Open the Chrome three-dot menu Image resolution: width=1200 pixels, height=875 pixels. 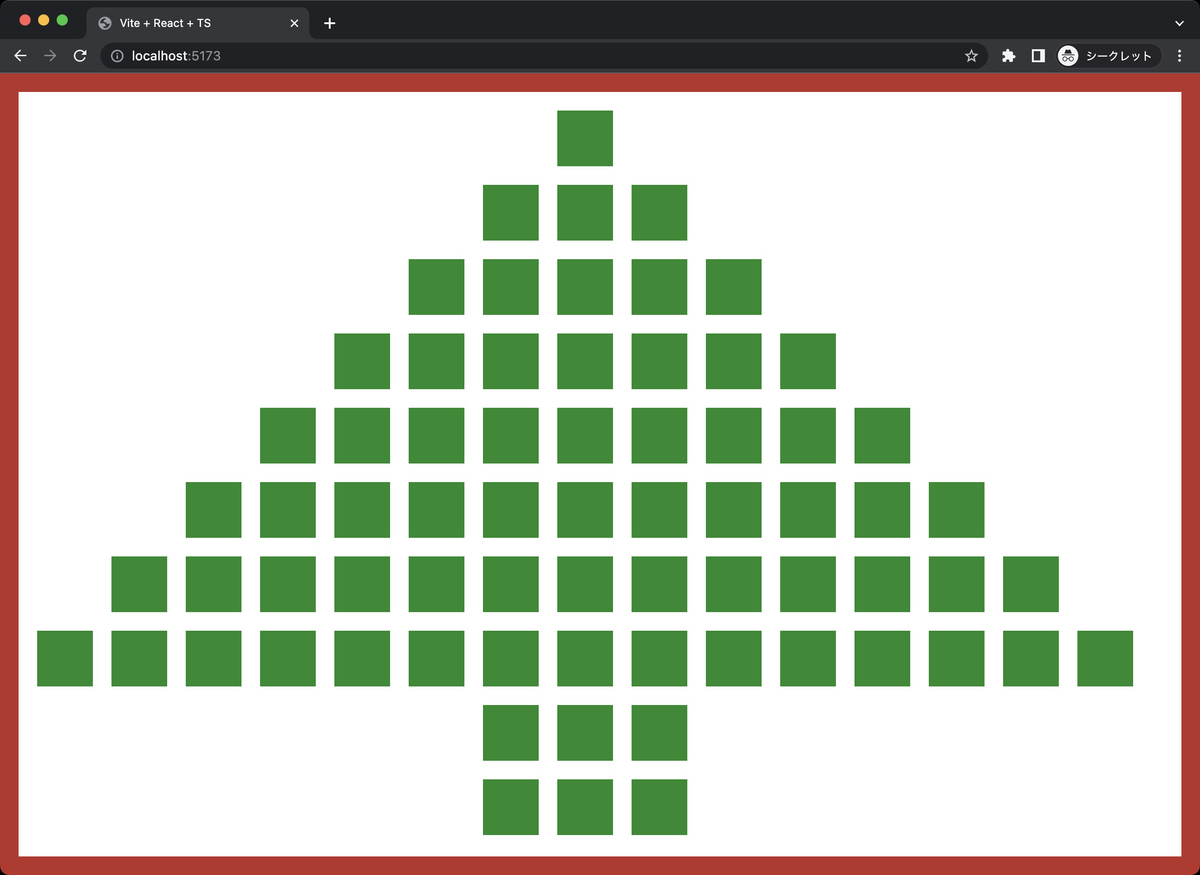click(x=1179, y=56)
